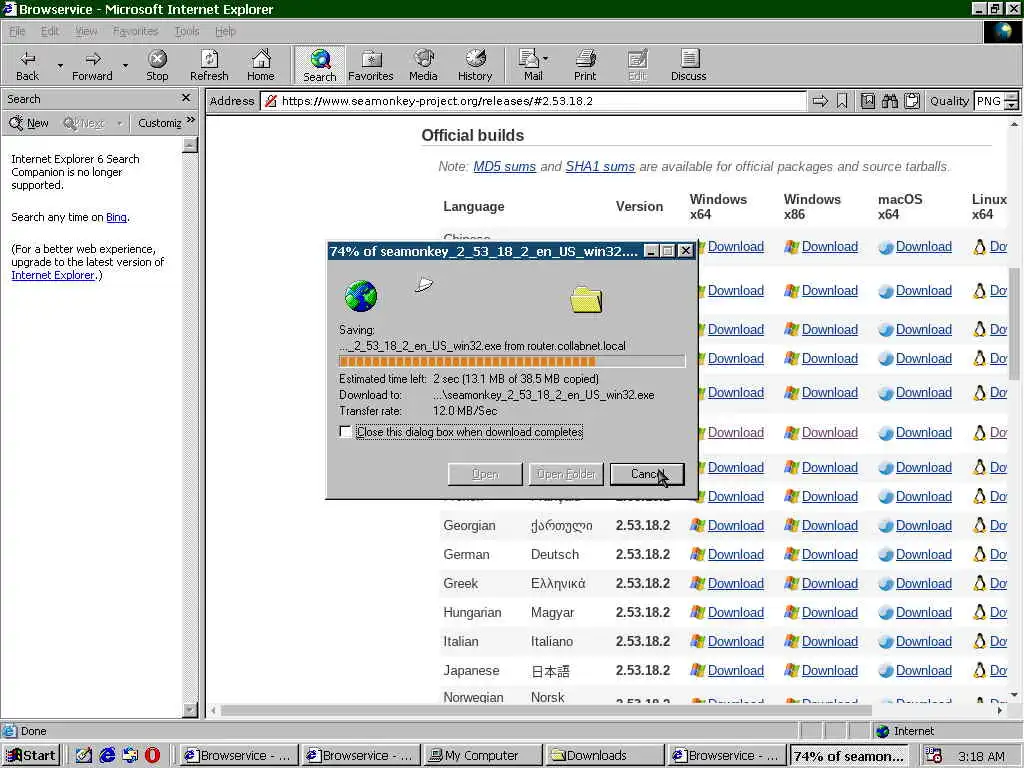Open the Discuss toolbar button
This screenshot has width=1024, height=768.
(x=688, y=65)
